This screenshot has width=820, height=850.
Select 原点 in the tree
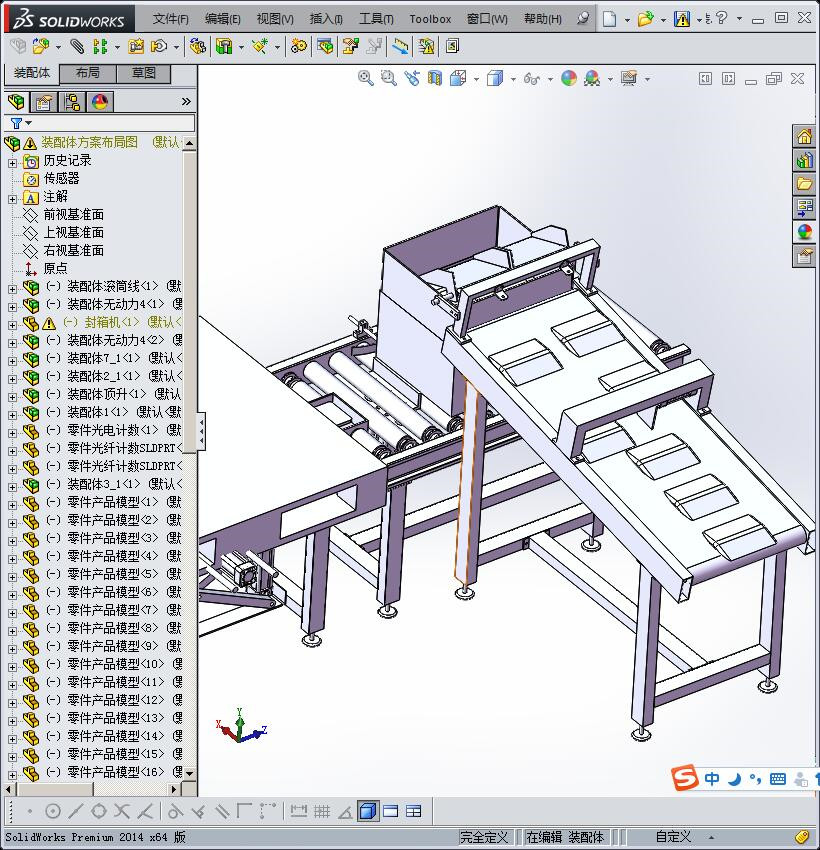coord(55,268)
